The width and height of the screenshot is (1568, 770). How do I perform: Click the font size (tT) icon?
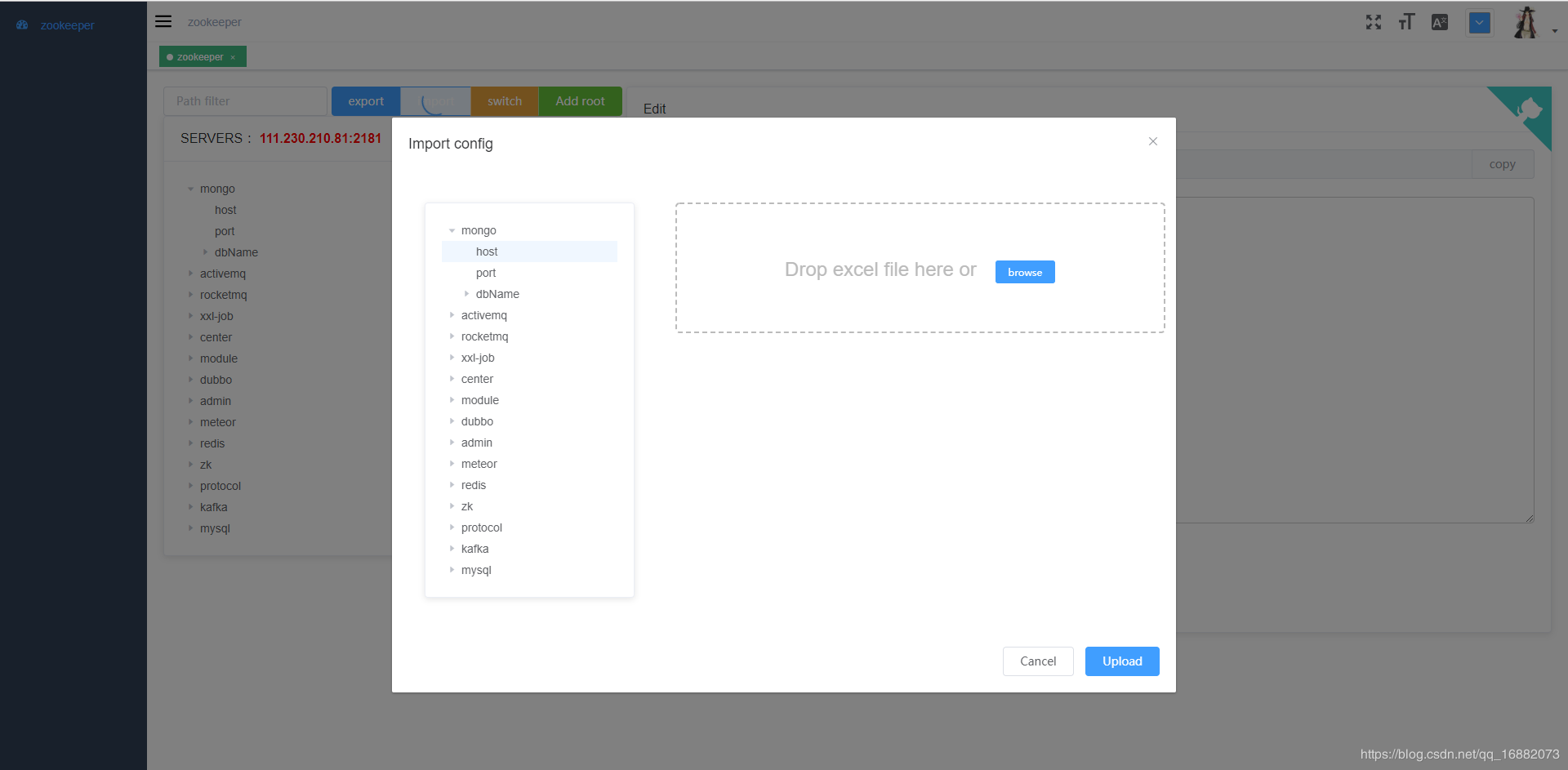point(1406,22)
